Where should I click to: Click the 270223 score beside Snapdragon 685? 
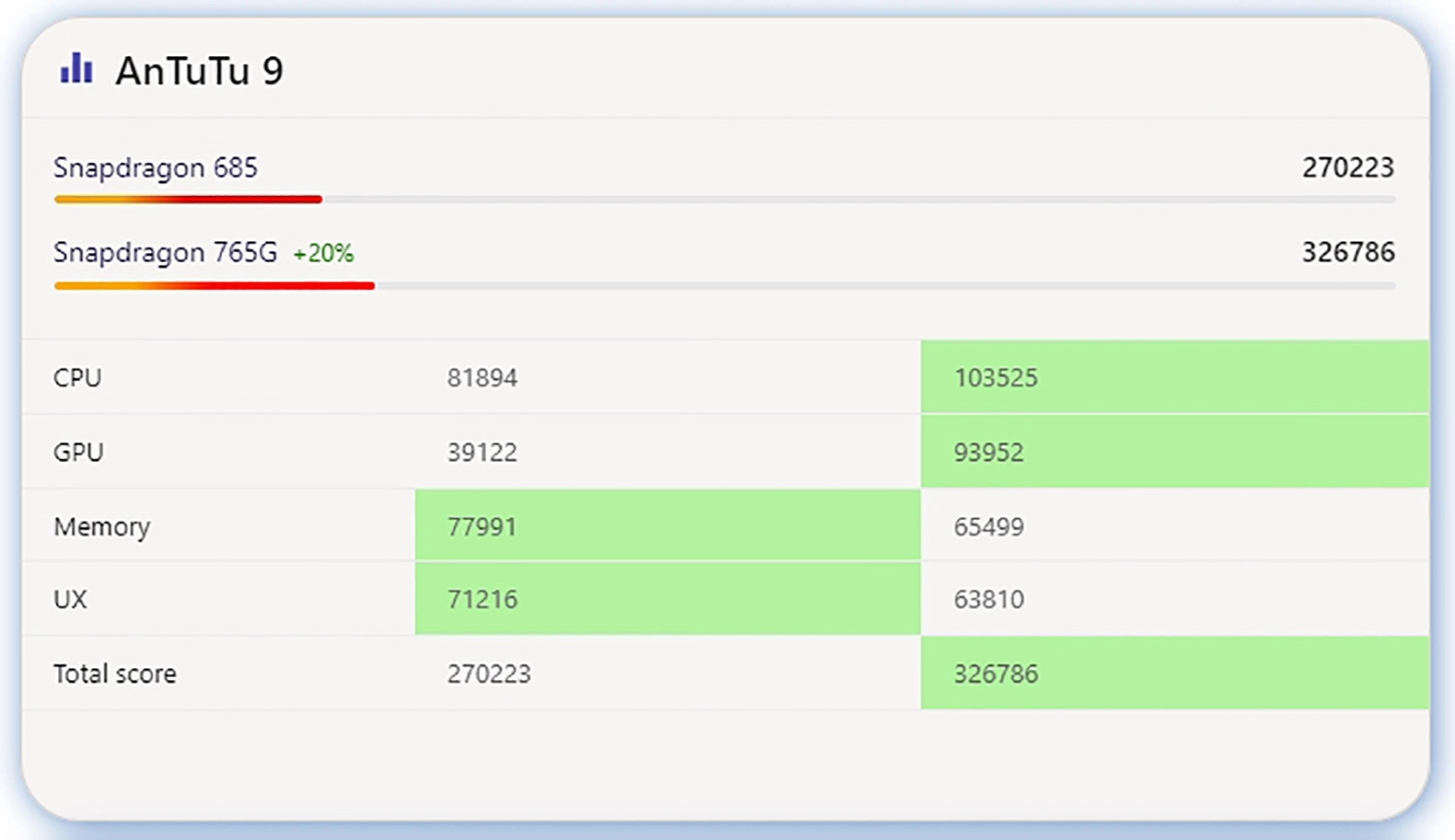click(x=1347, y=168)
